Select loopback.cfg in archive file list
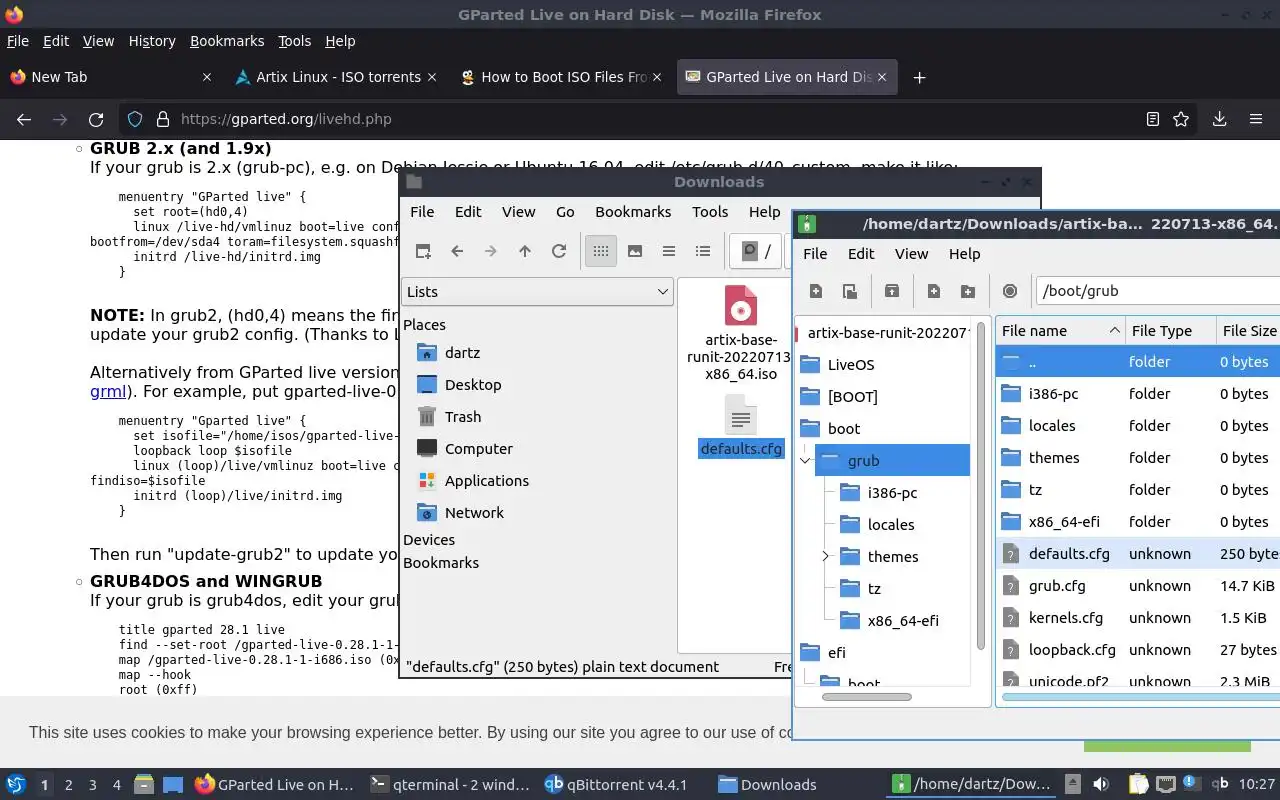The image size is (1280, 800). [1138, 650]
